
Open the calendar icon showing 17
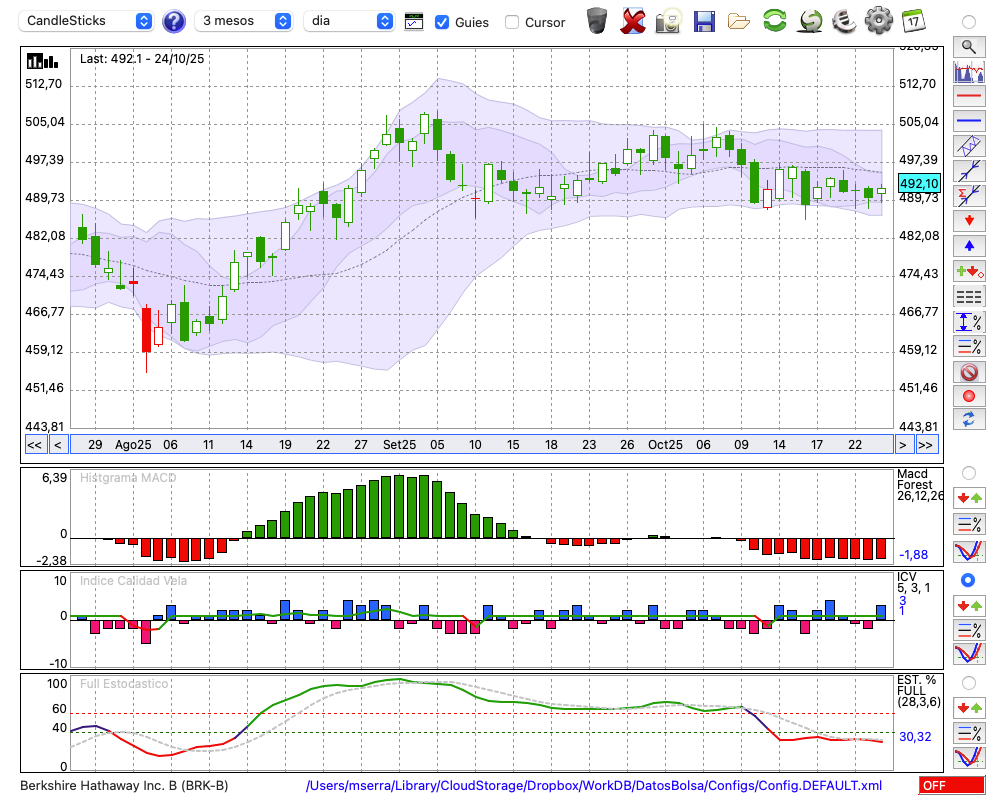(912, 20)
